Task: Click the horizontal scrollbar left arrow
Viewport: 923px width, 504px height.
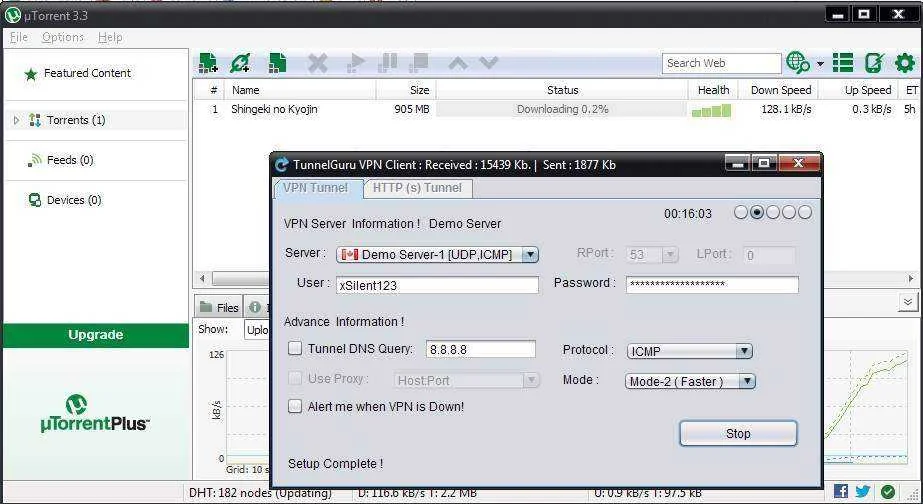Action: (202, 278)
